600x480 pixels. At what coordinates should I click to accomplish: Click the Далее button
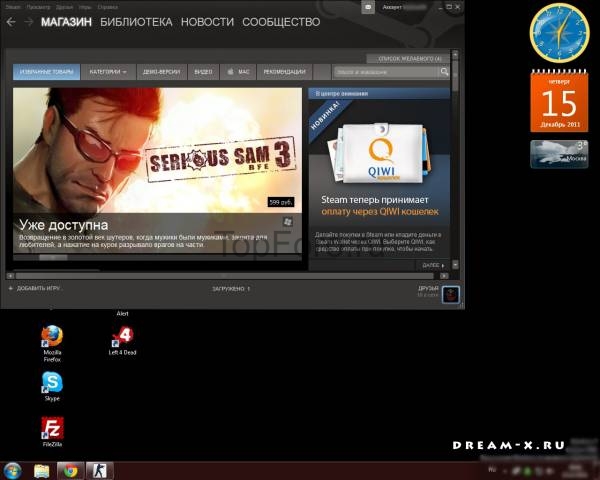coord(433,265)
